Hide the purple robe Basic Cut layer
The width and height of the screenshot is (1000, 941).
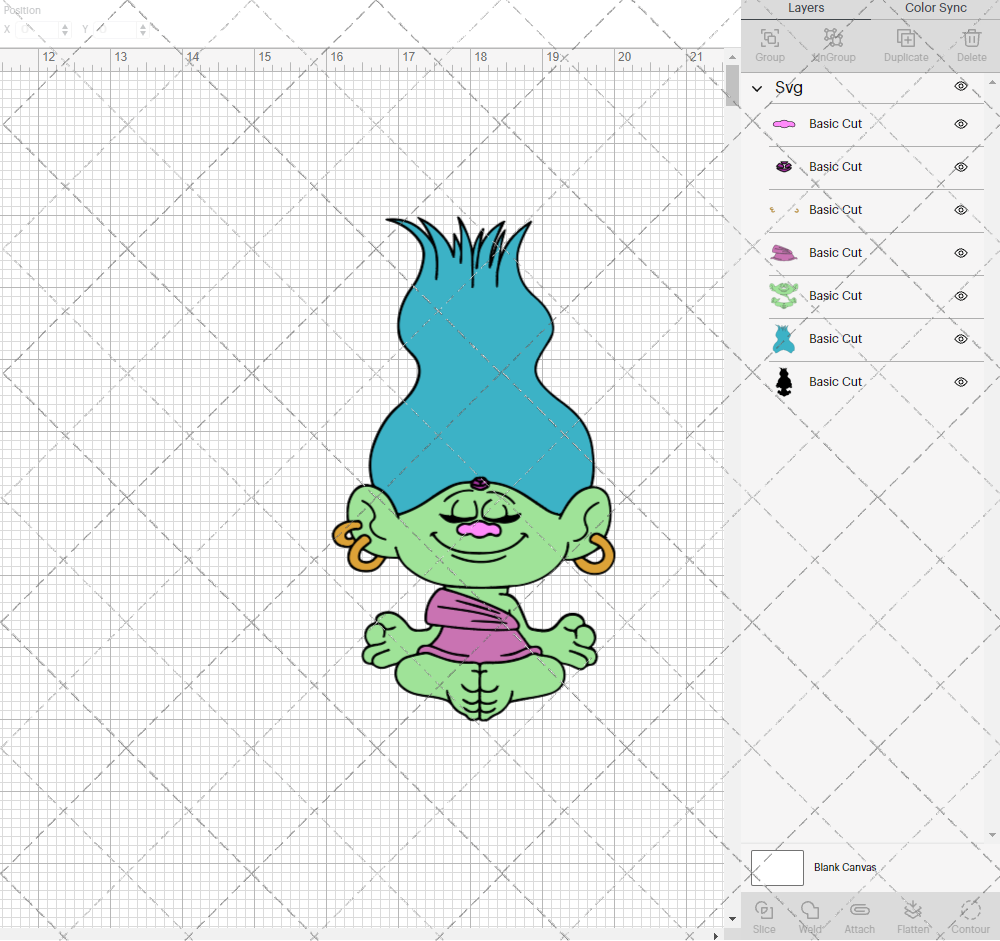960,253
